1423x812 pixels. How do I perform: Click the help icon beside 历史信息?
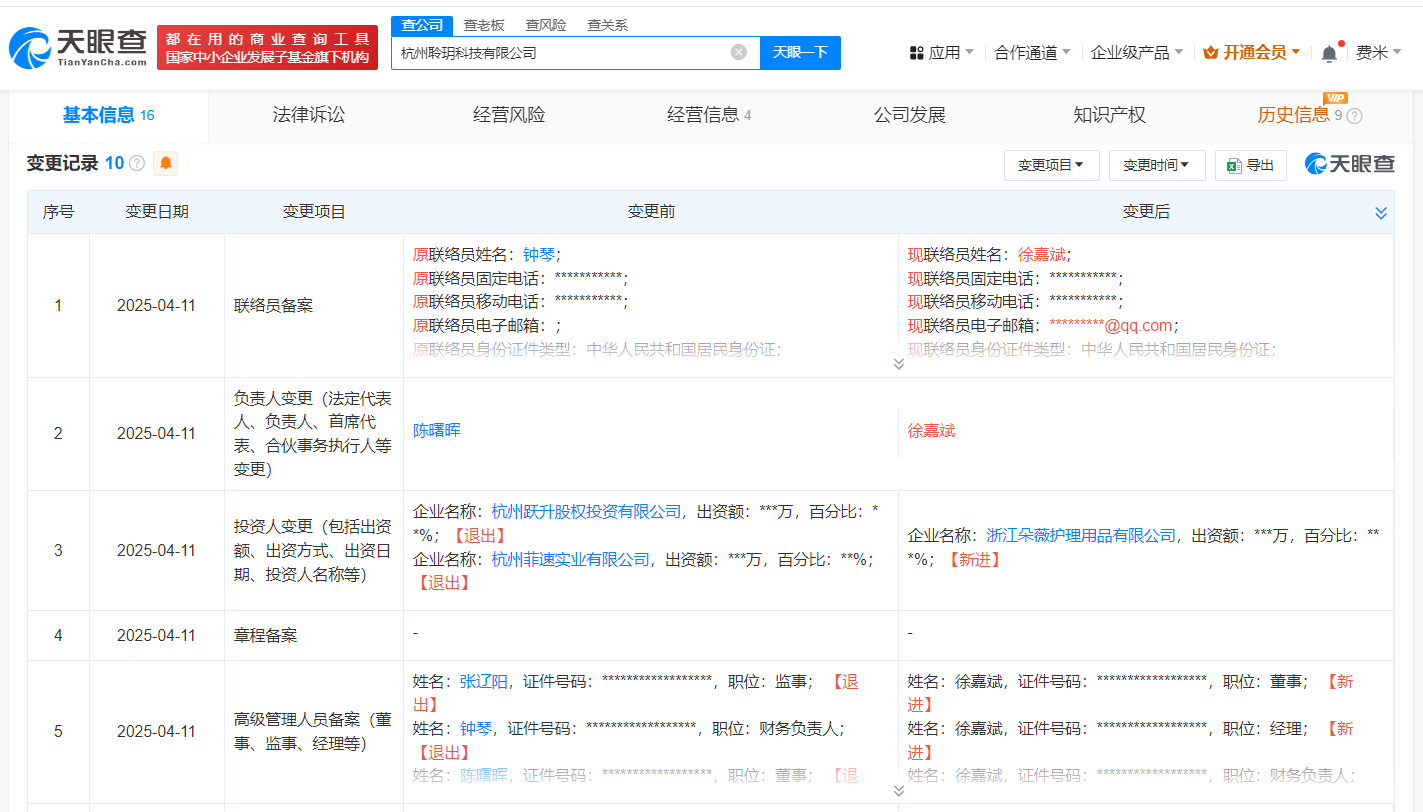tap(1355, 116)
